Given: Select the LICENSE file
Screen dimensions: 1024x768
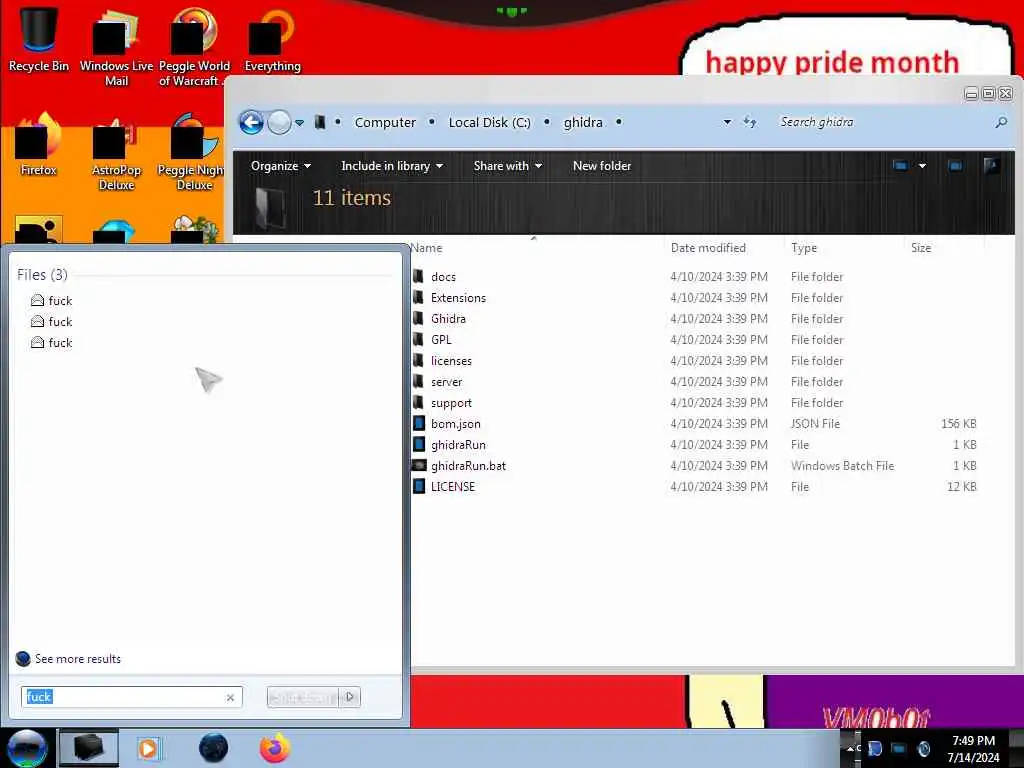Looking at the screenshot, I should coord(696,487).
